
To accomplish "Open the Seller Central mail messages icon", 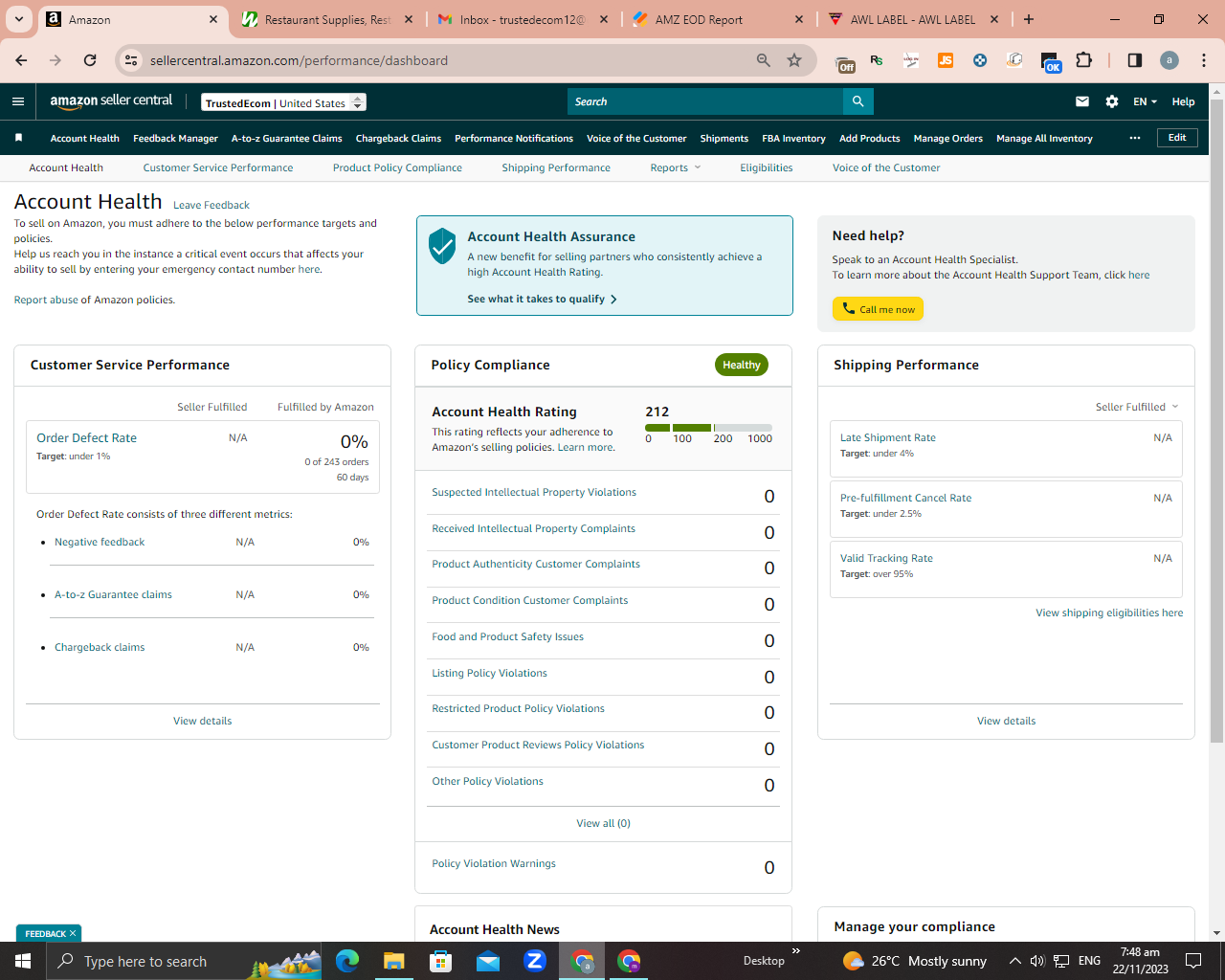I will (x=1082, y=101).
